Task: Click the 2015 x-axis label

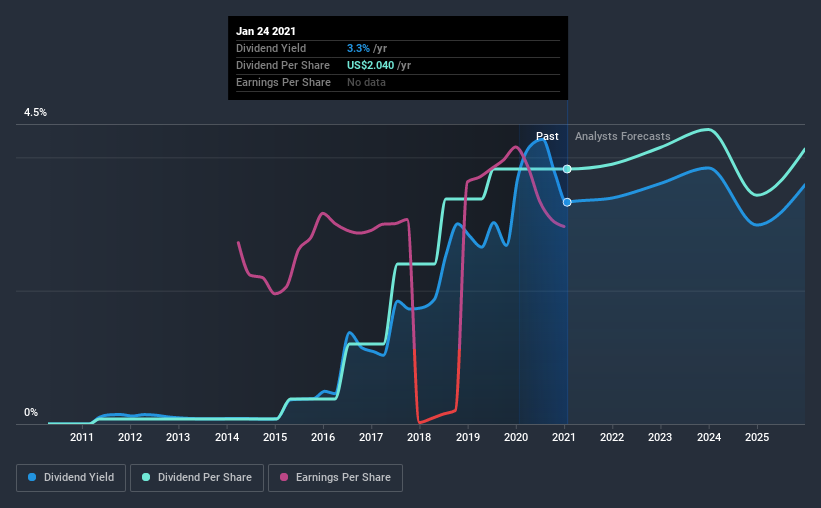Action: (x=275, y=437)
